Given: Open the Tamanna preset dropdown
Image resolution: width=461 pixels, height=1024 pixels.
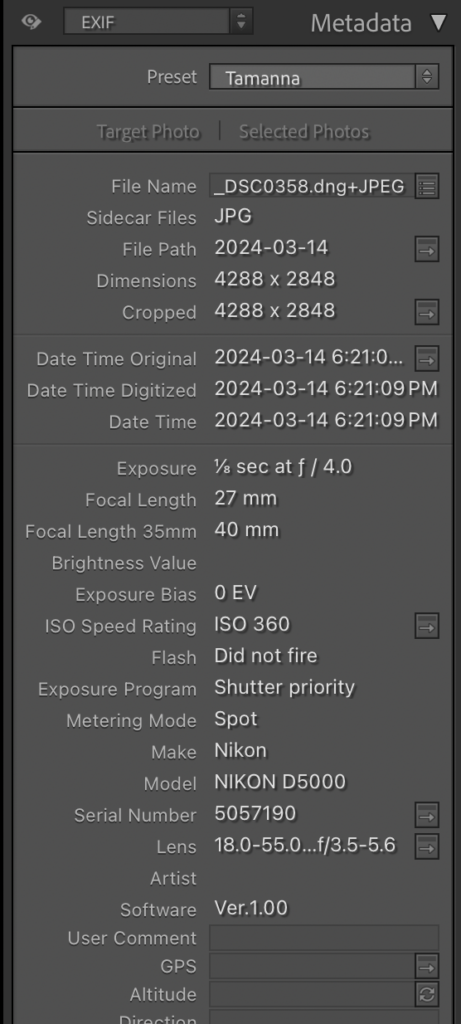Looking at the screenshot, I should [324, 77].
